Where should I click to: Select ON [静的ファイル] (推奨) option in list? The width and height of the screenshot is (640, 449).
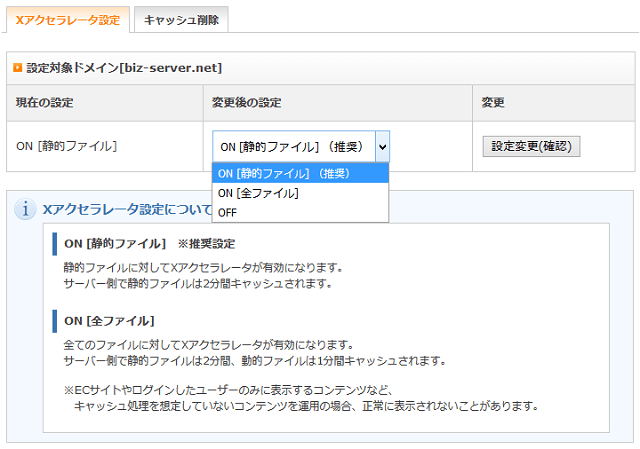click(300, 173)
